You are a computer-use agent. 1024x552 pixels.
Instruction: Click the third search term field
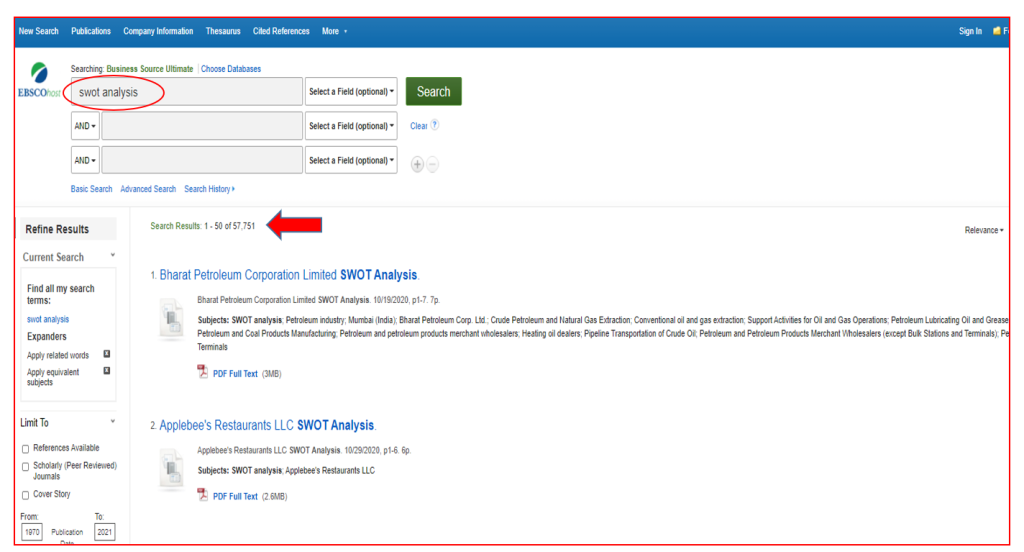coord(202,160)
